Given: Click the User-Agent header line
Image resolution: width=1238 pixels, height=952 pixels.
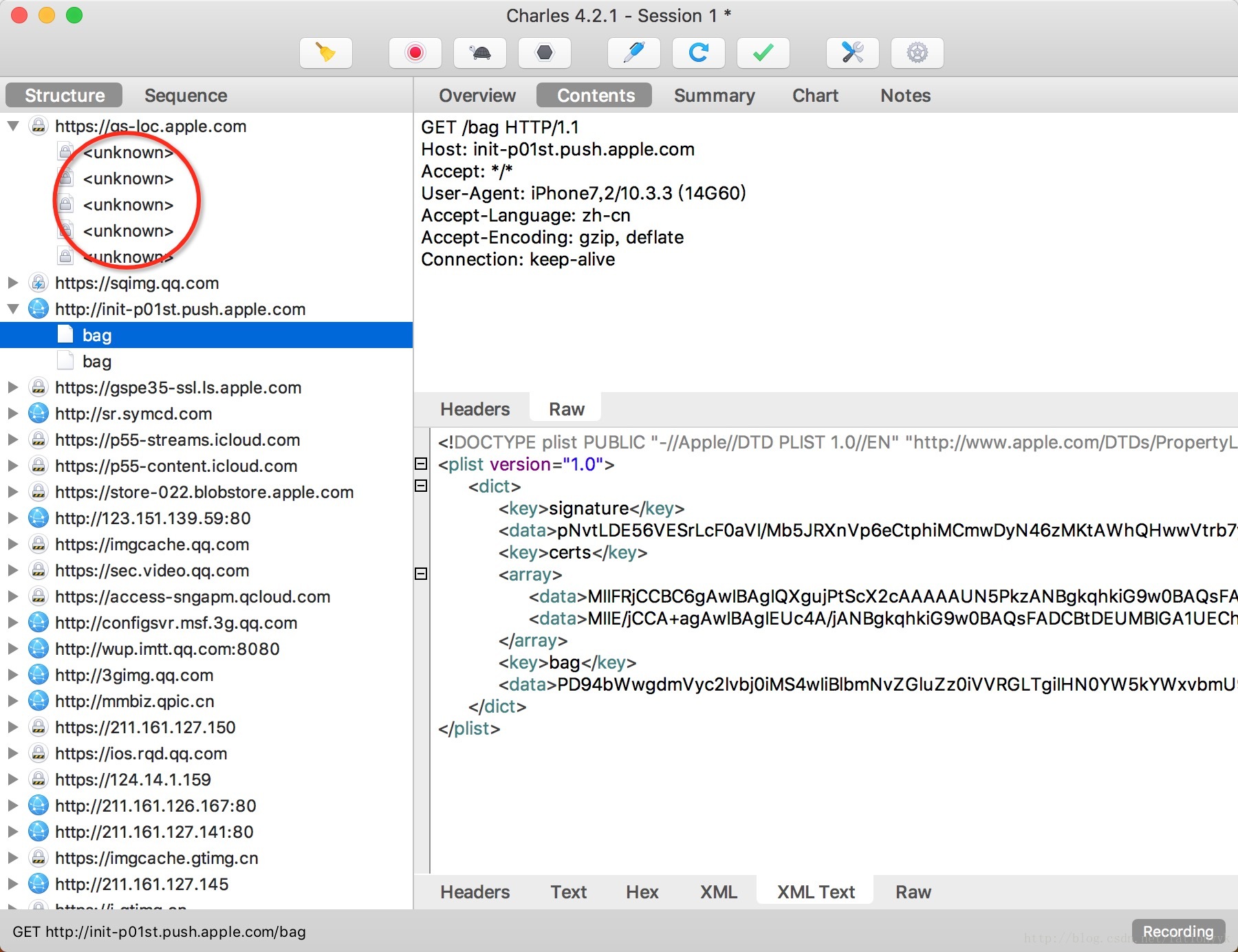Looking at the screenshot, I should (583, 193).
